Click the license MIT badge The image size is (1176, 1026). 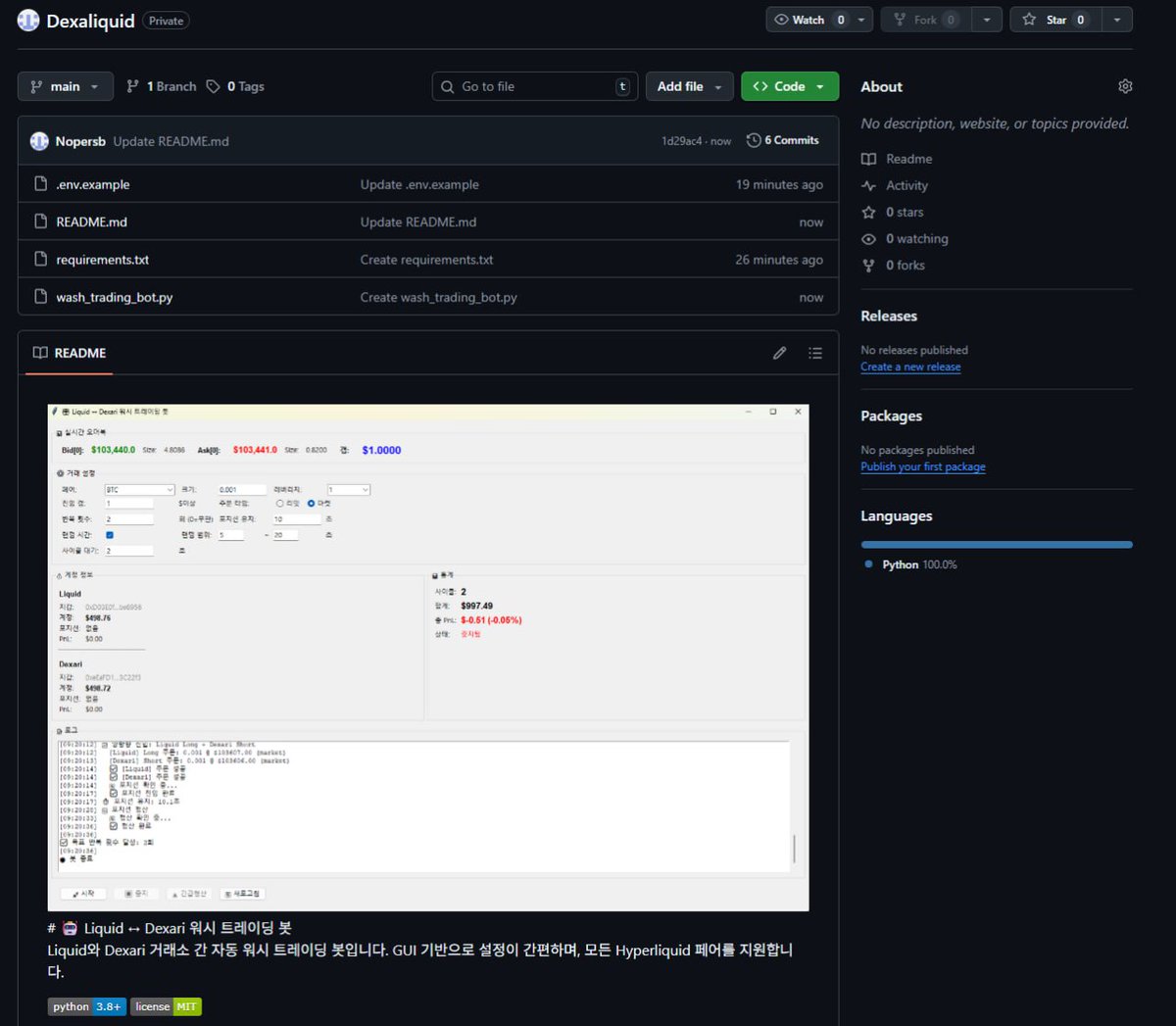coord(166,1006)
